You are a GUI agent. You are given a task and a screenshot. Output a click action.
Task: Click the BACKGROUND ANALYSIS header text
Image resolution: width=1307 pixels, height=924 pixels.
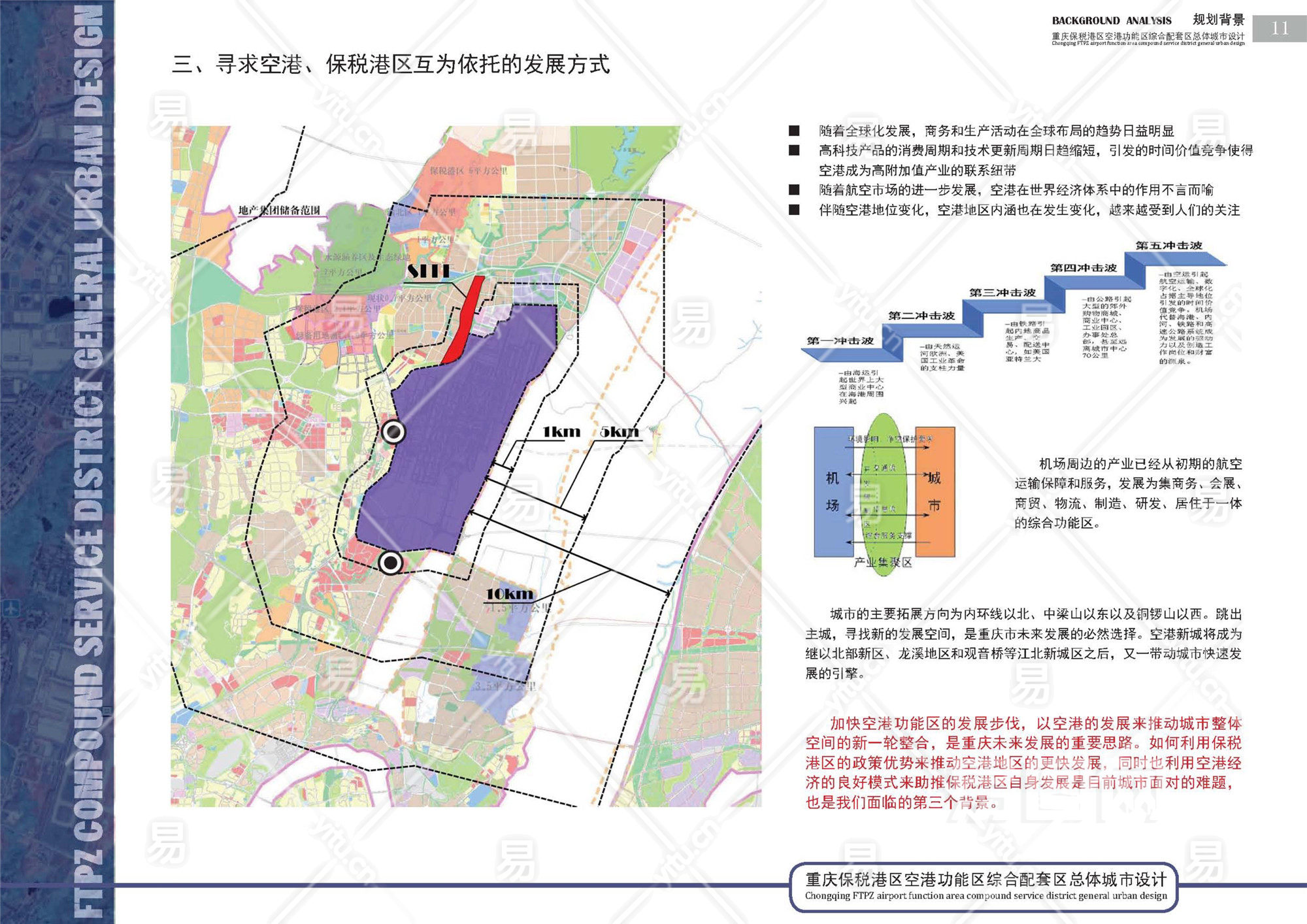(1111, 21)
